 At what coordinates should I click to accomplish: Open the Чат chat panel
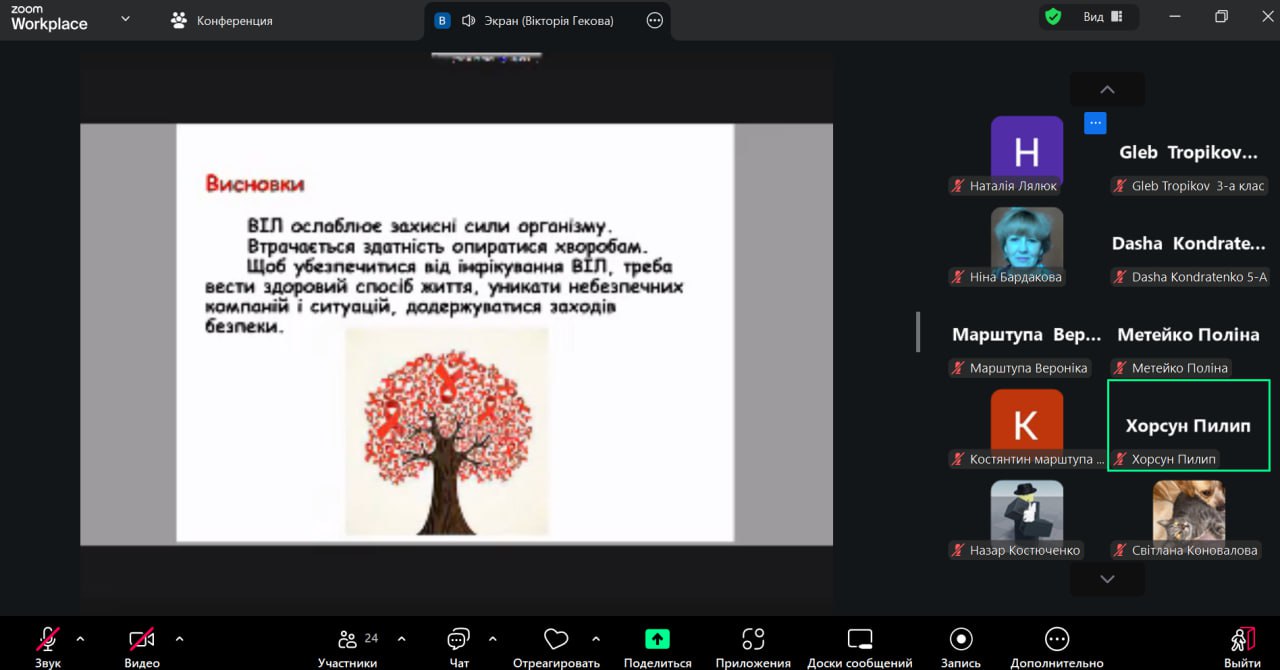coord(458,640)
